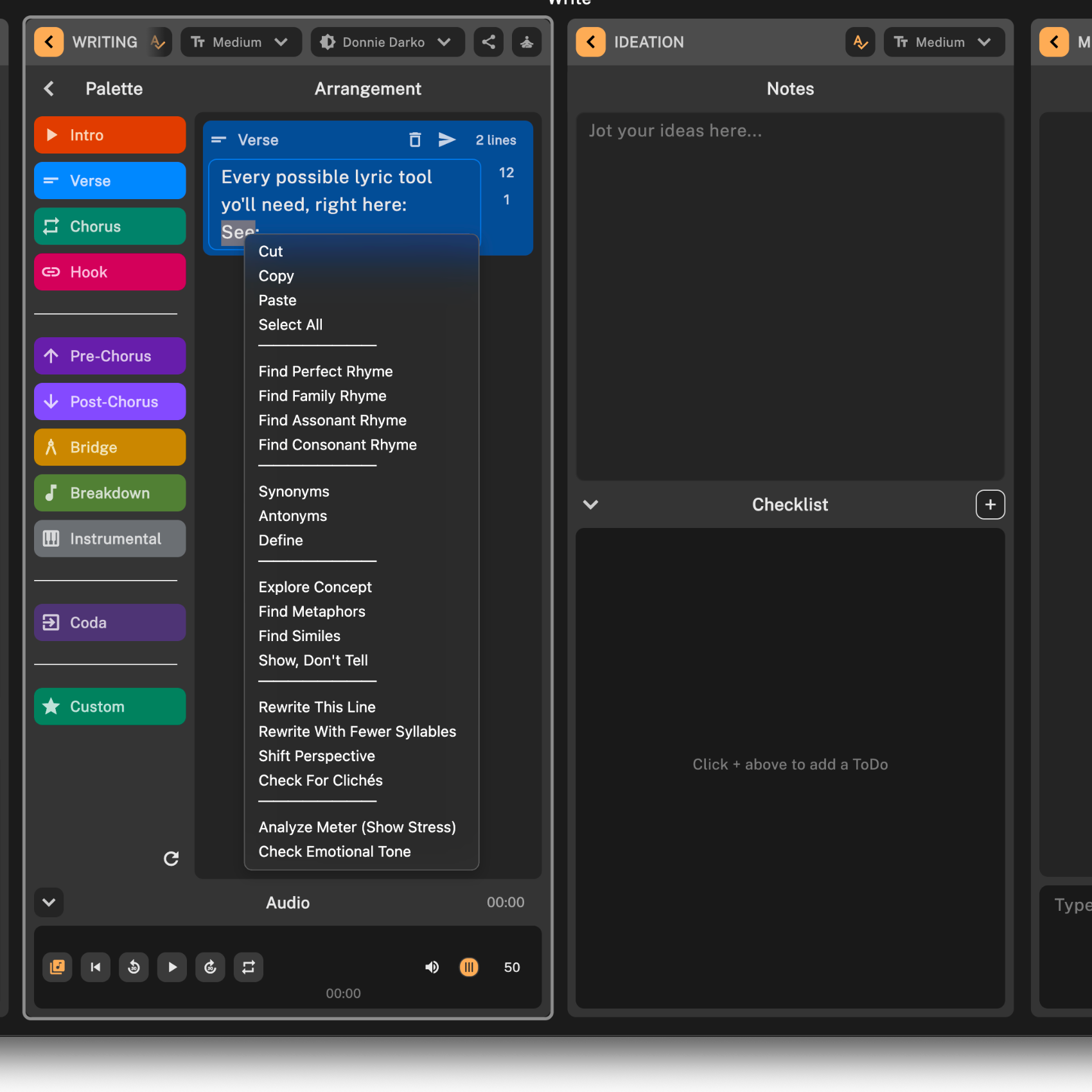Add a Bridge section from Palette
This screenshot has height=1092, width=1092.
pos(110,448)
